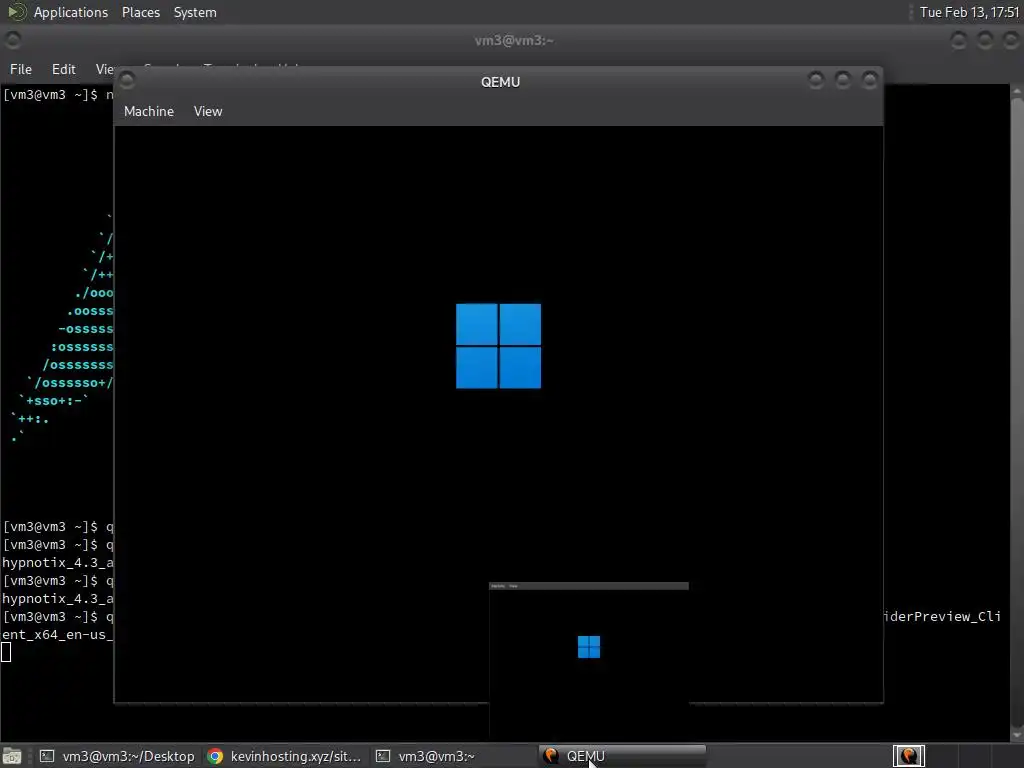This screenshot has width=1024, height=768.
Task: Click the QEMU taskbar button
Action: click(x=622, y=756)
